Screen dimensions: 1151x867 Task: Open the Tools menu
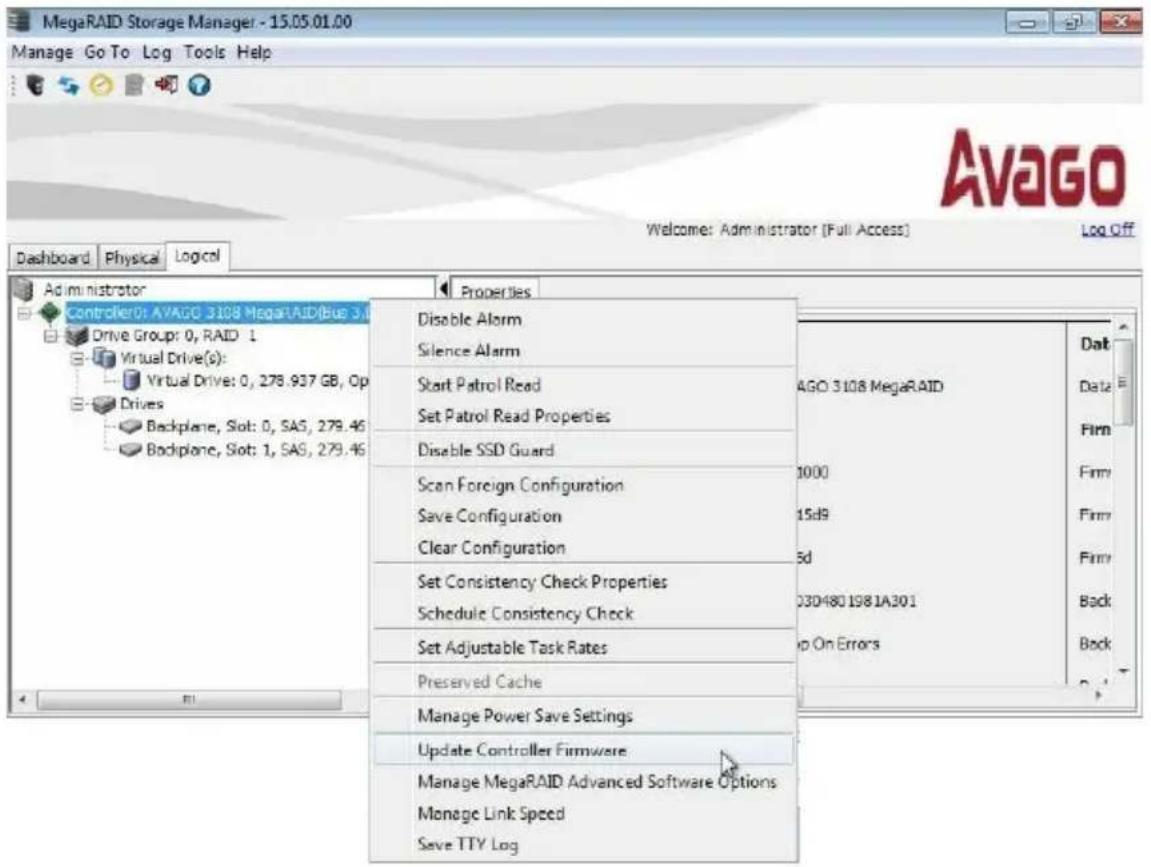204,52
